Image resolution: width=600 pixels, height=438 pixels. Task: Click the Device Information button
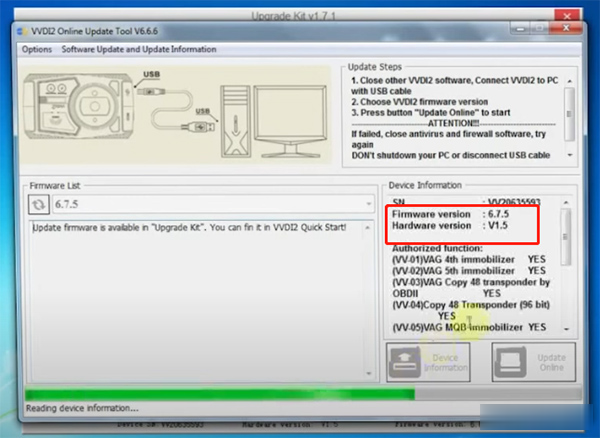[428, 362]
